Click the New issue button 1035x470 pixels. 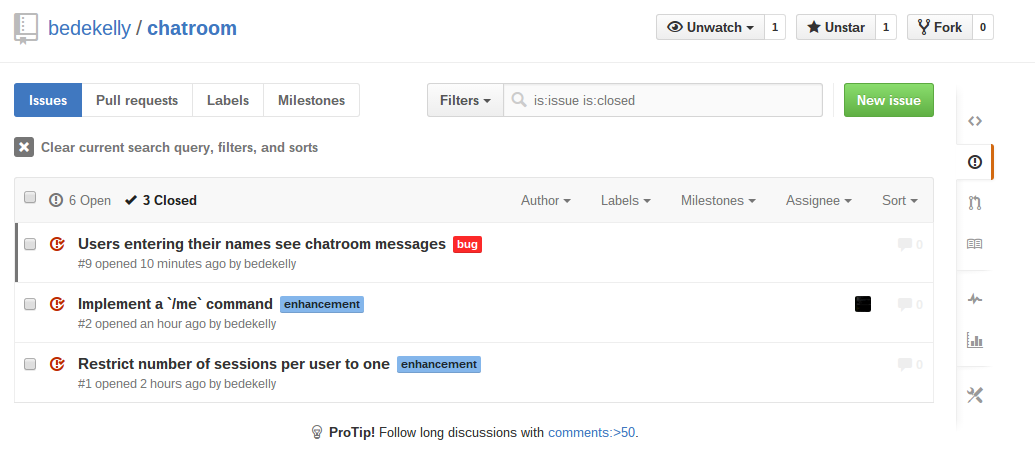click(888, 100)
